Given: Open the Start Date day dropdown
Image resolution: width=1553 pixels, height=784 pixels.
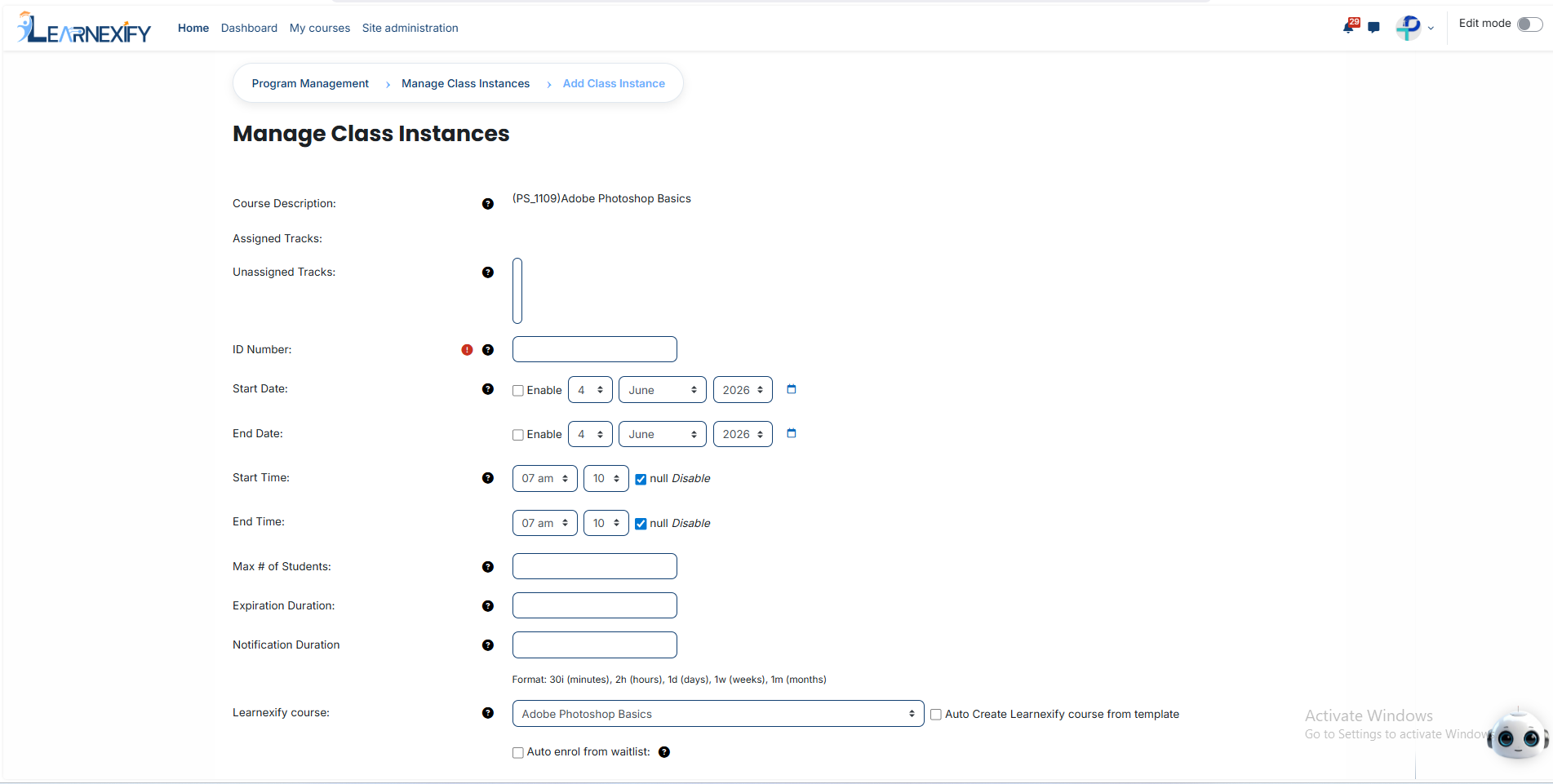Looking at the screenshot, I should 590,390.
